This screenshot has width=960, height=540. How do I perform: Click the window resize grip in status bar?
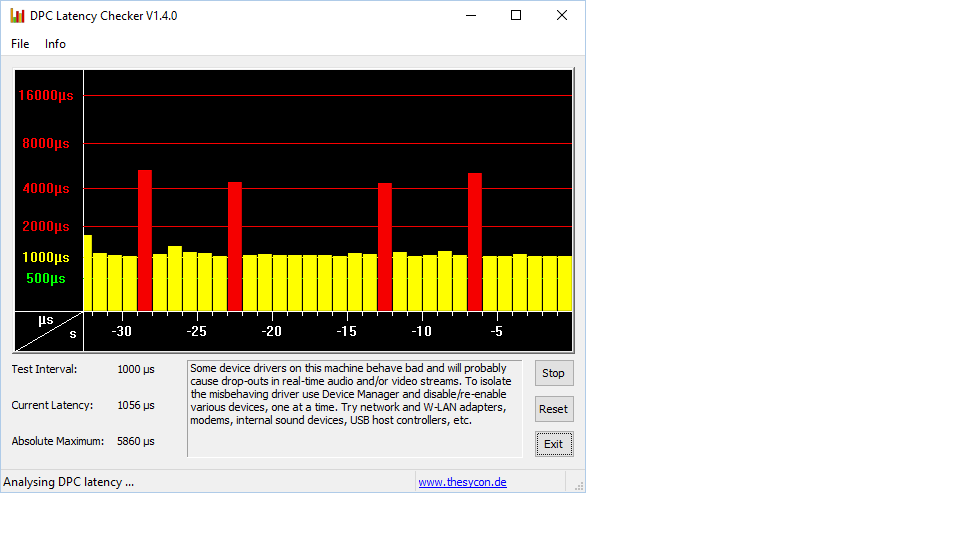click(x=579, y=486)
